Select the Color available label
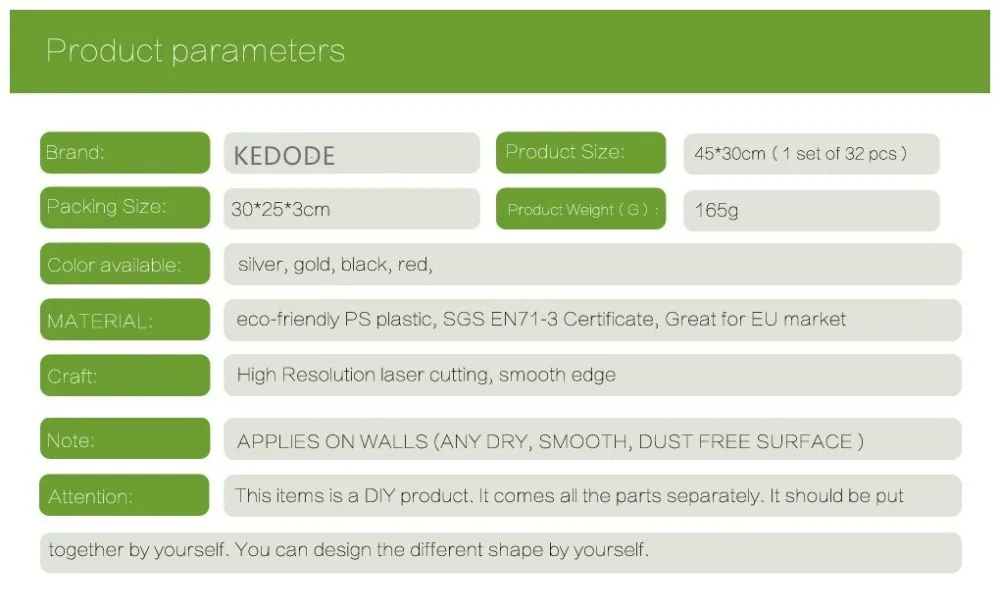1000x609 pixels. pos(125,263)
